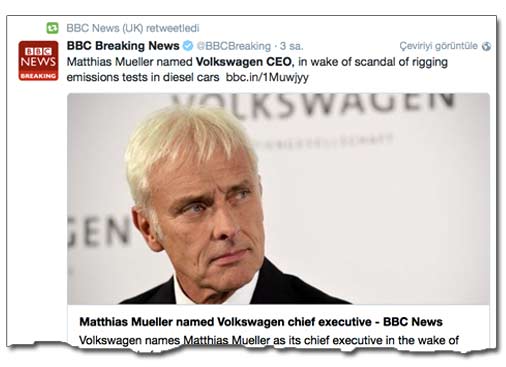Click the BBC blocks logo in avatar
Screen dimensions: 506x367
click(x=38, y=51)
